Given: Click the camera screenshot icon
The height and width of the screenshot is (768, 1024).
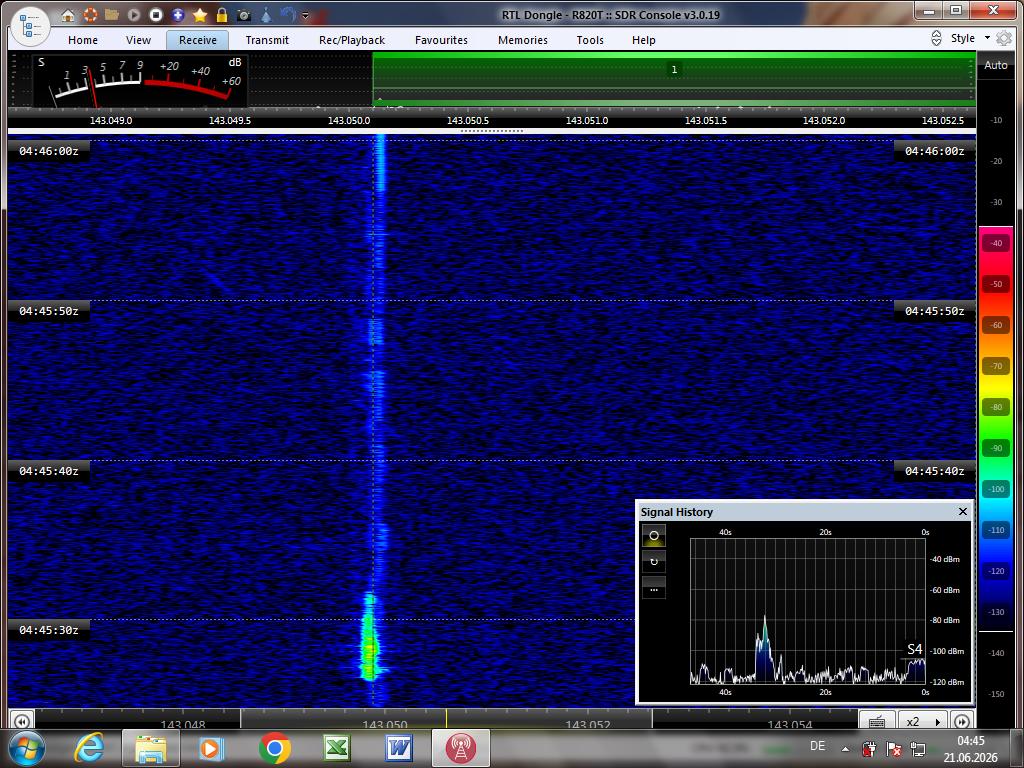Looking at the screenshot, I should [x=244, y=14].
